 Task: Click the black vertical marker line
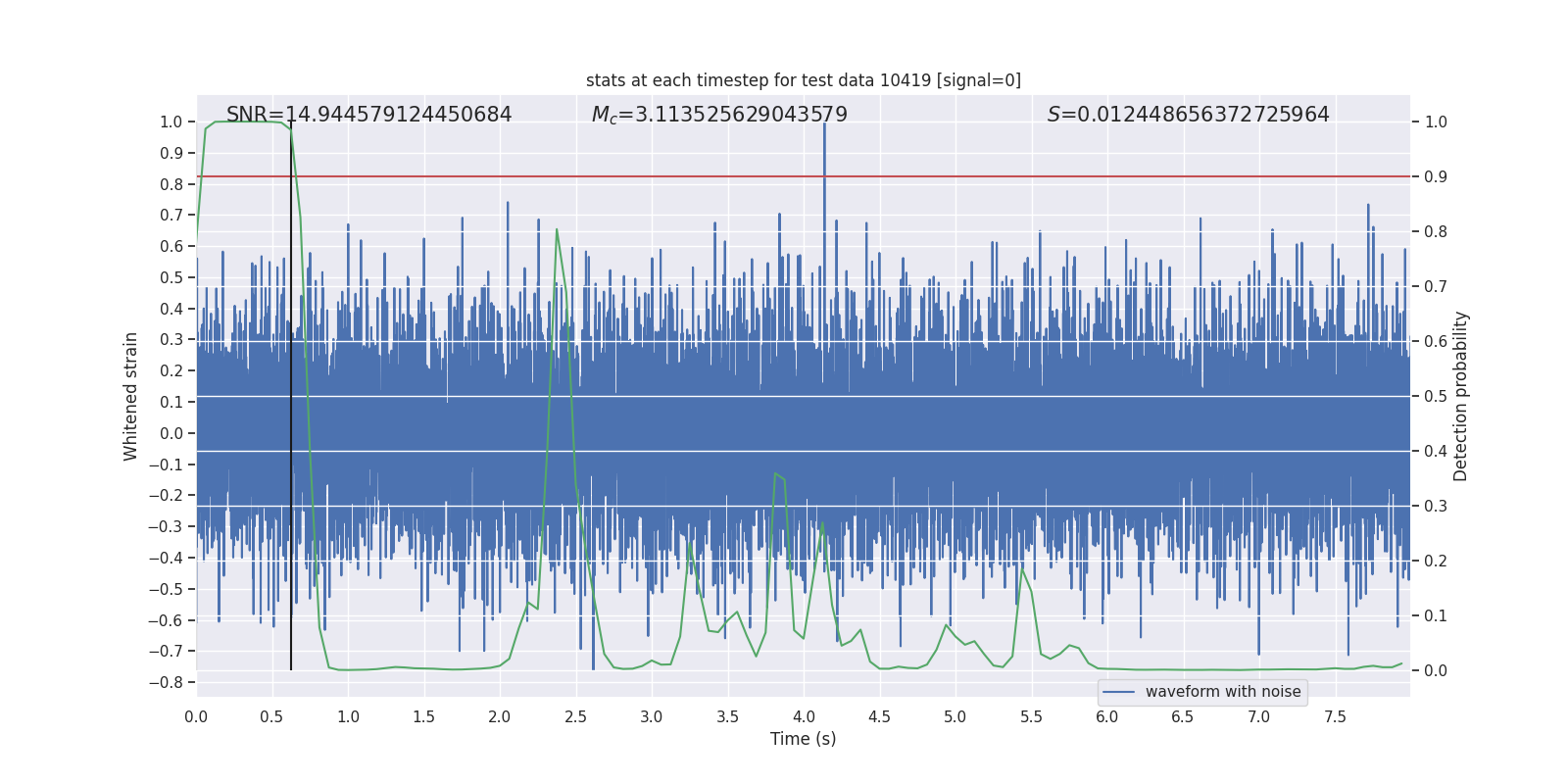pyautogui.click(x=291, y=441)
